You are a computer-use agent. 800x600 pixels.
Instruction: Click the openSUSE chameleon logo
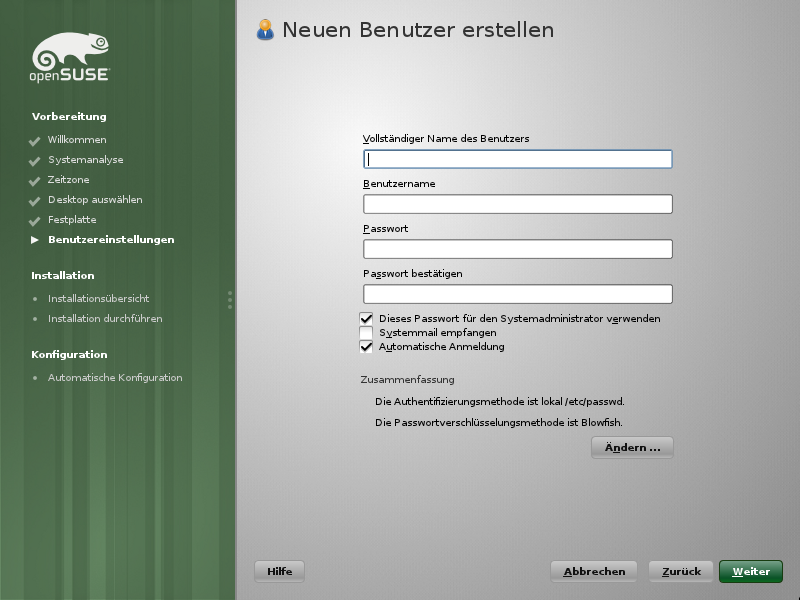(x=70, y=57)
